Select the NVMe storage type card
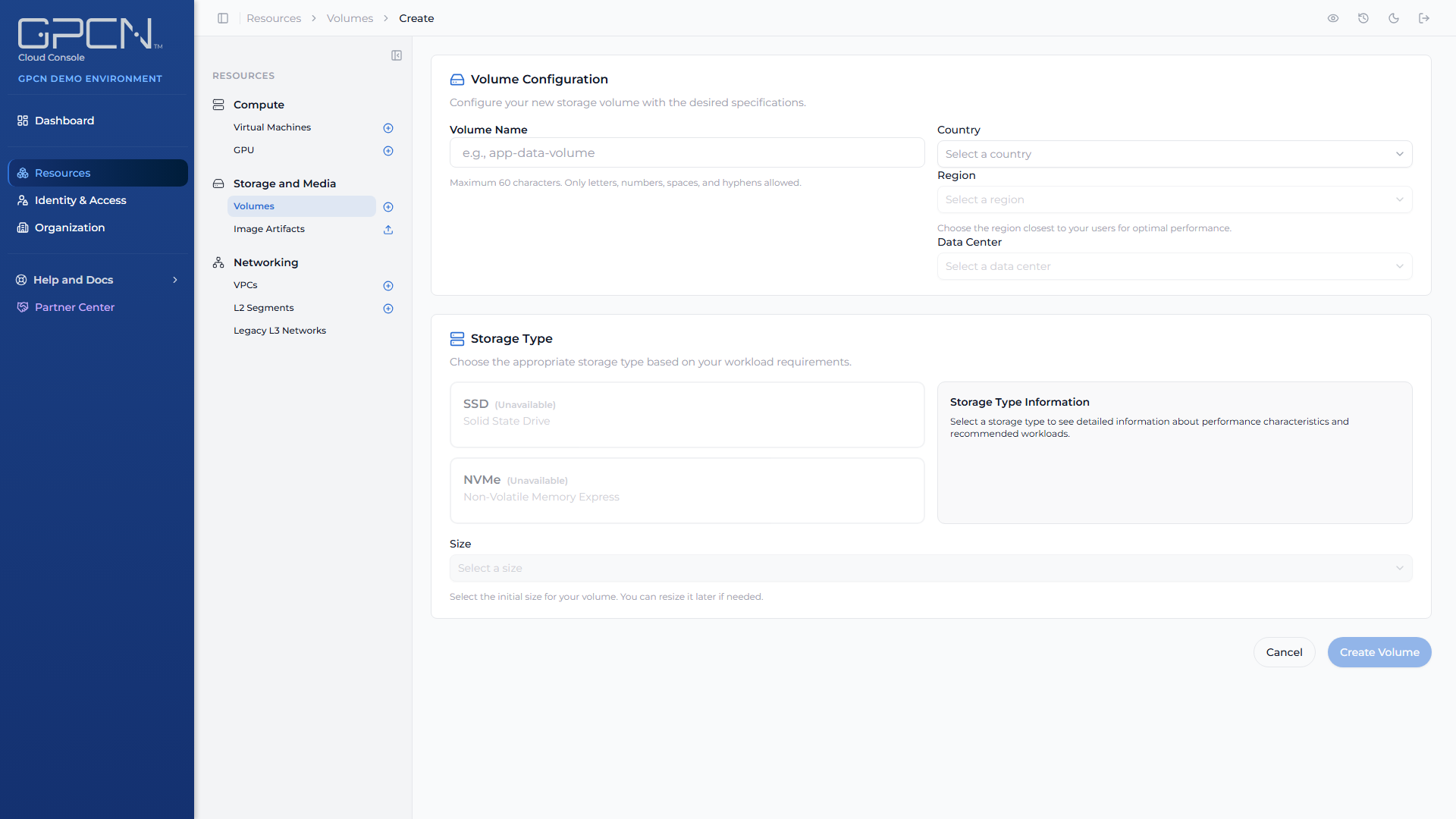1456x819 pixels. pos(687,491)
